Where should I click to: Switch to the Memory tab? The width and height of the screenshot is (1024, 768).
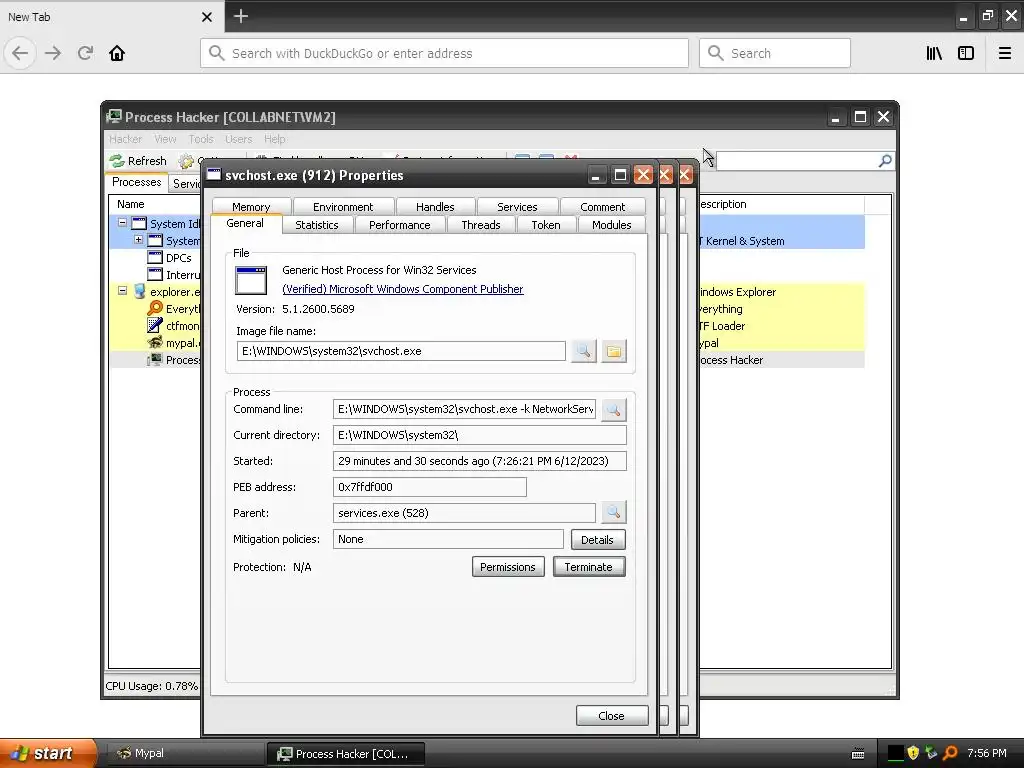tap(251, 206)
